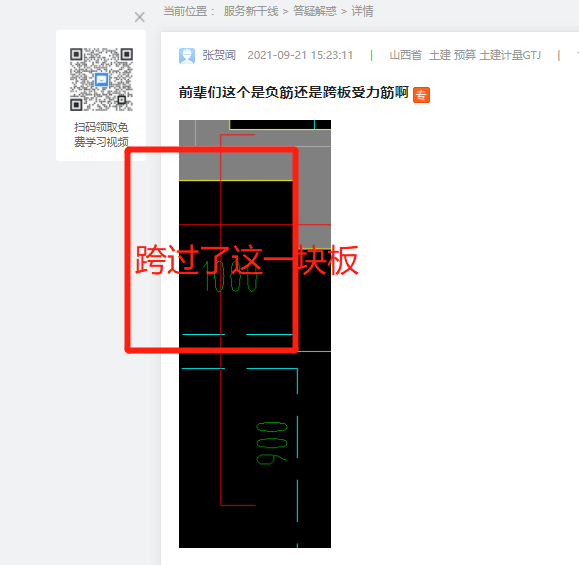Close the QR code promo panel
Screen dimensions: 579x565
pyautogui.click(x=140, y=17)
